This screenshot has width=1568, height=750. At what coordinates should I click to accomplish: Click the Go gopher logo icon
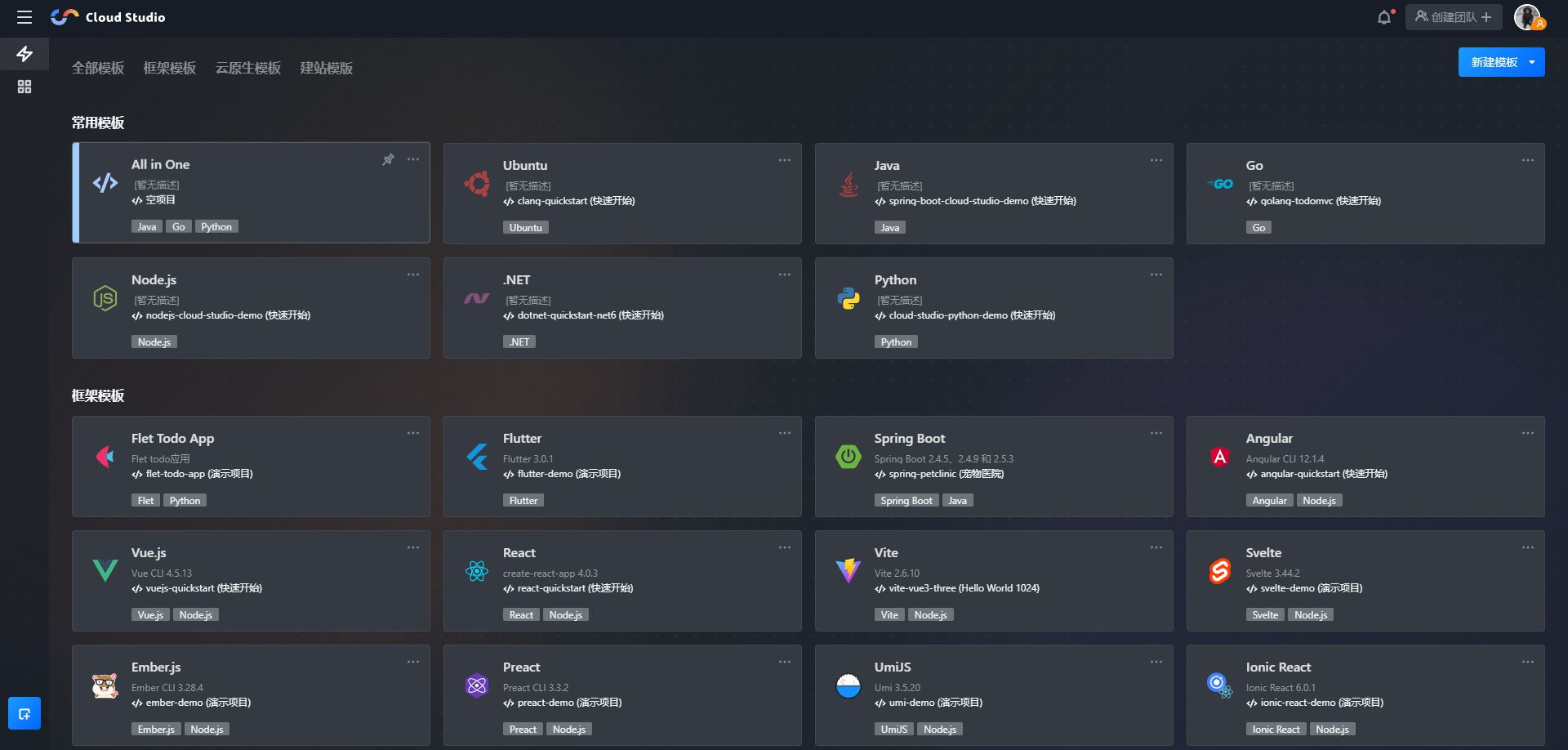pyautogui.click(x=1220, y=184)
